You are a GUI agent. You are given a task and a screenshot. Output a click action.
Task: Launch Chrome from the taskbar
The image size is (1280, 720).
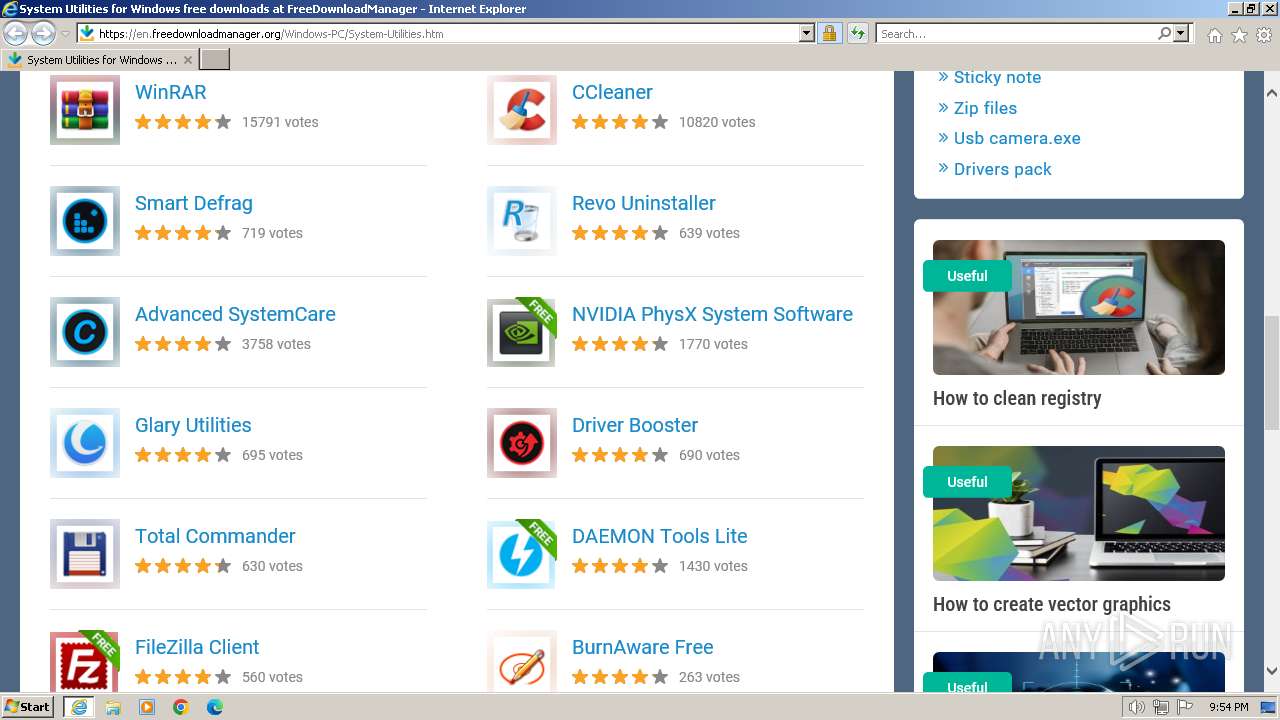(x=181, y=707)
